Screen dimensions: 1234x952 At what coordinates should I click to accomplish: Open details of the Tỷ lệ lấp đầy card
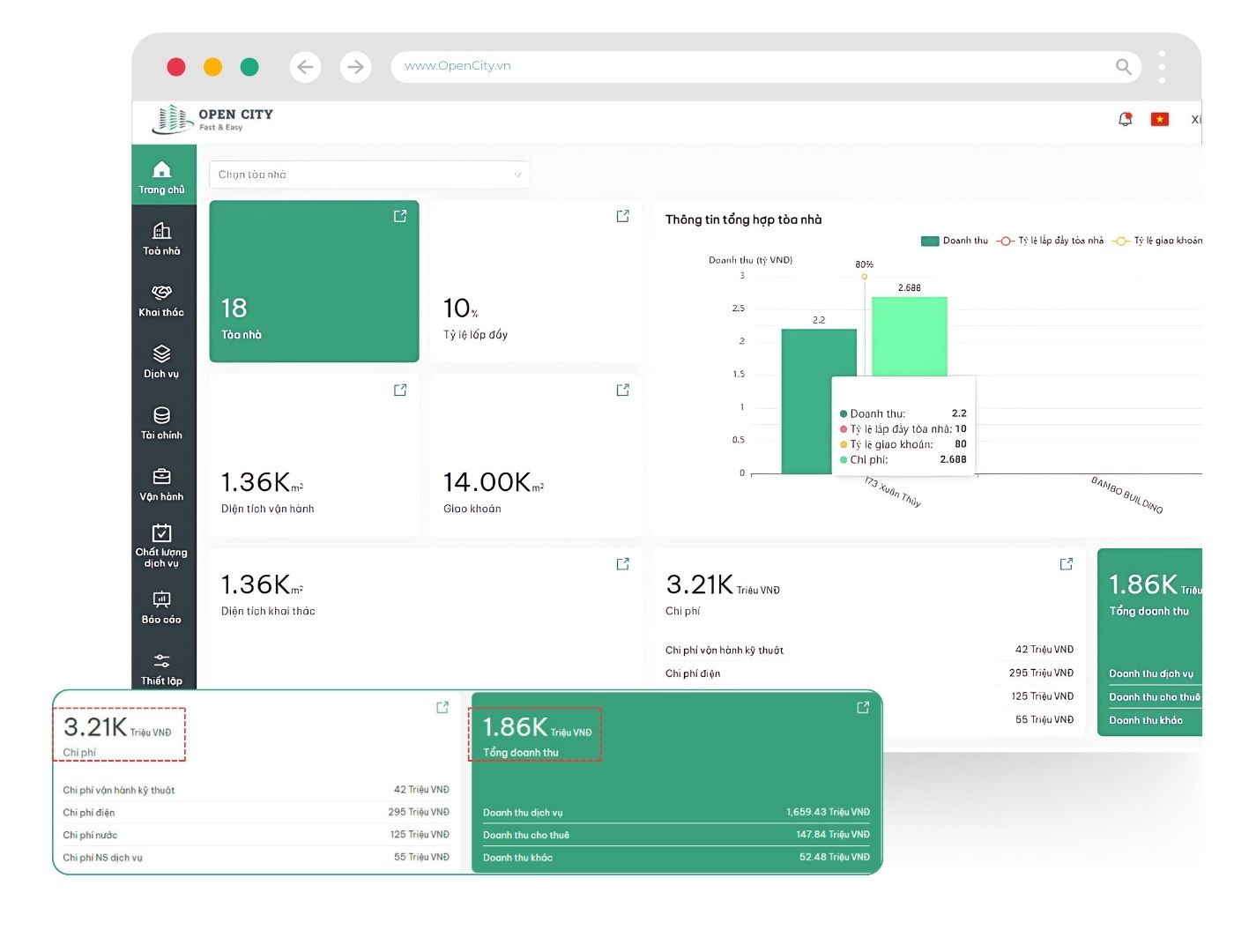(x=623, y=216)
